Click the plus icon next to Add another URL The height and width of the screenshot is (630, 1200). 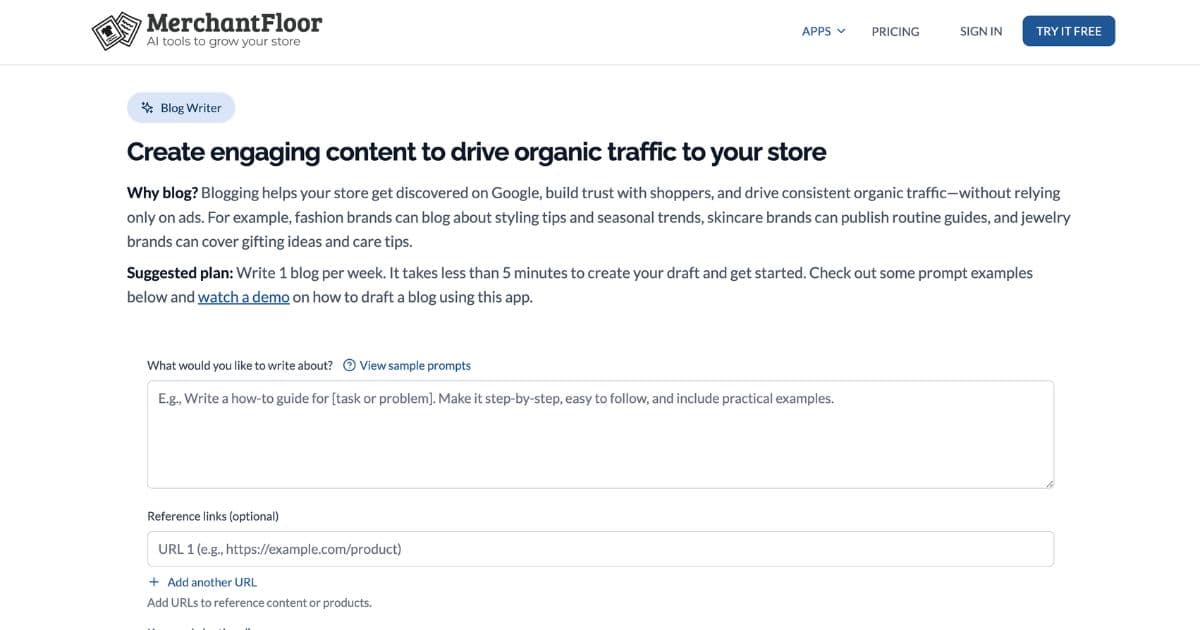(153, 581)
